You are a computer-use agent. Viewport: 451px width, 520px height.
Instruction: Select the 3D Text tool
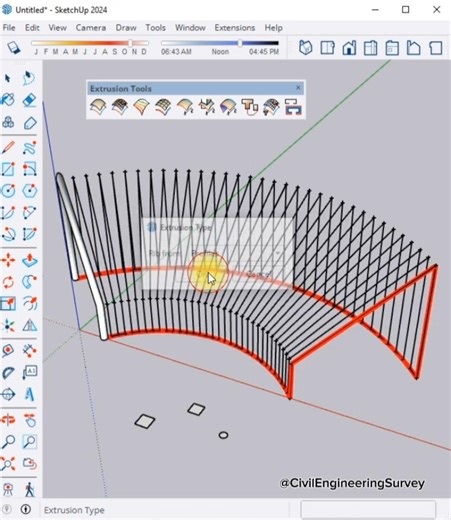pyautogui.click(x=29, y=394)
